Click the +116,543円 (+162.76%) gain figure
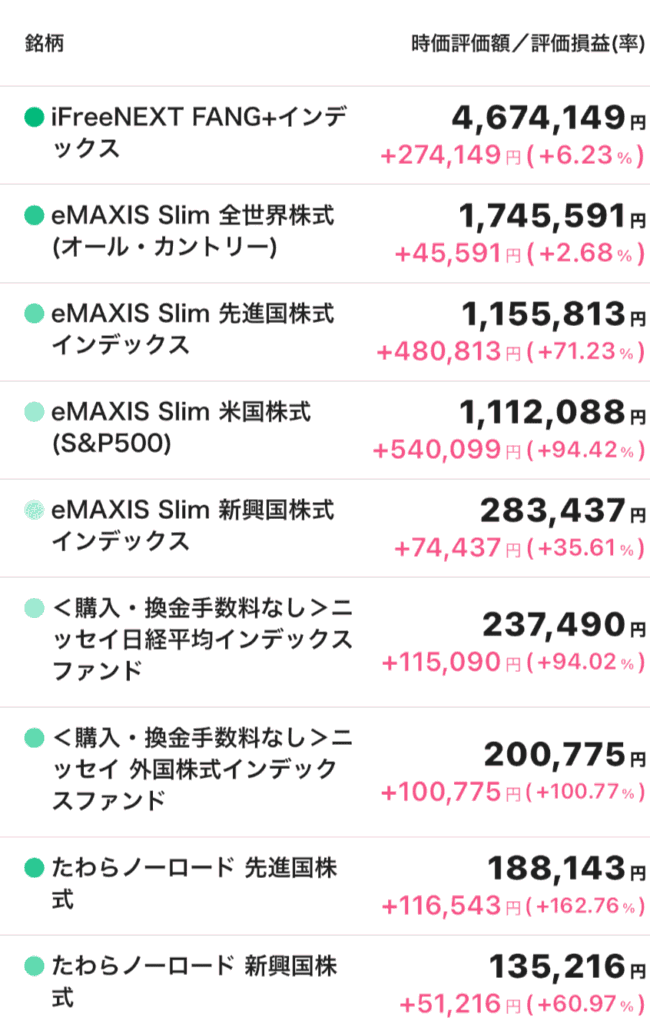The image size is (650, 1024). point(513,906)
